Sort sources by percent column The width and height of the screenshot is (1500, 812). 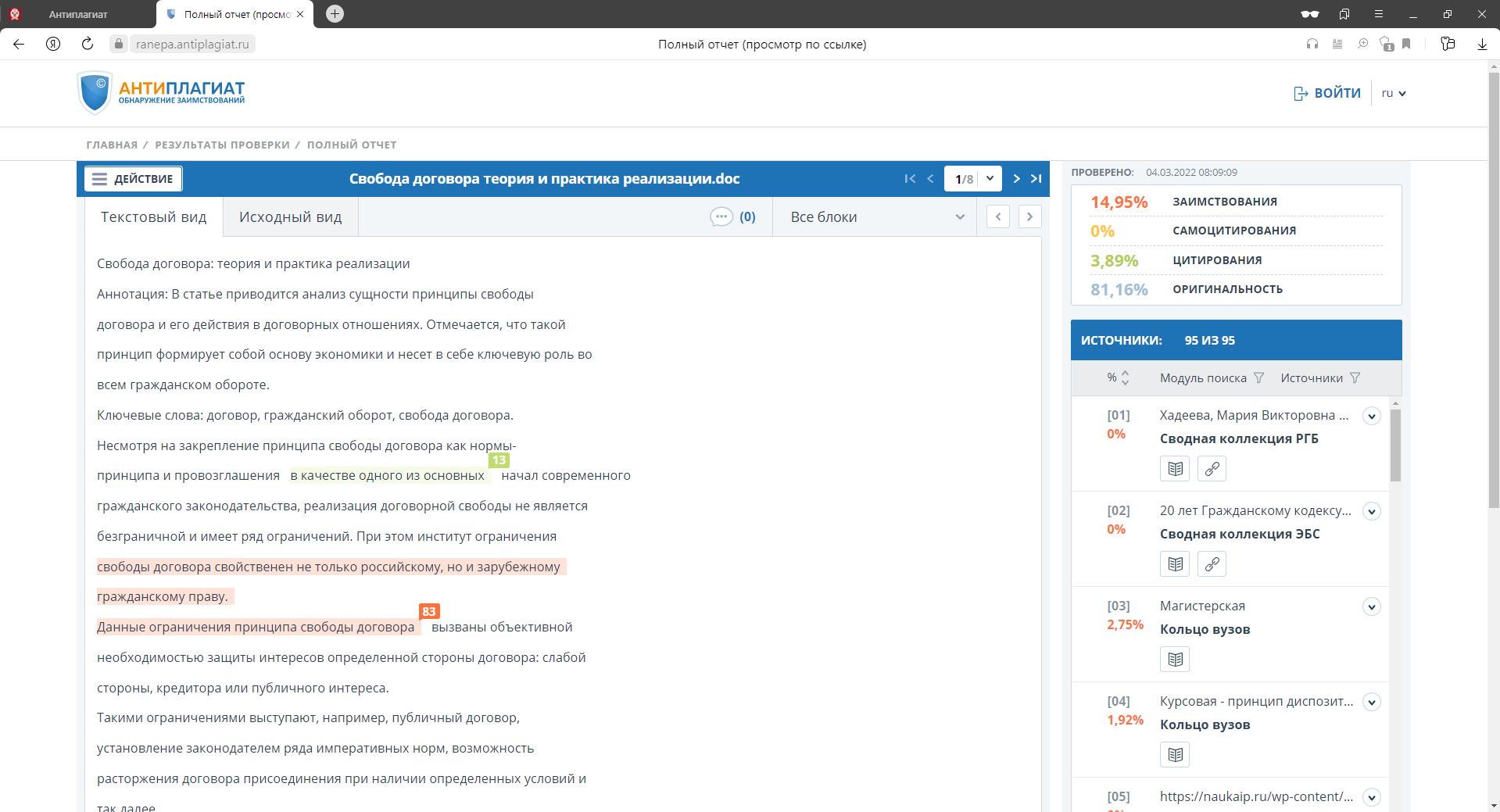point(1125,378)
